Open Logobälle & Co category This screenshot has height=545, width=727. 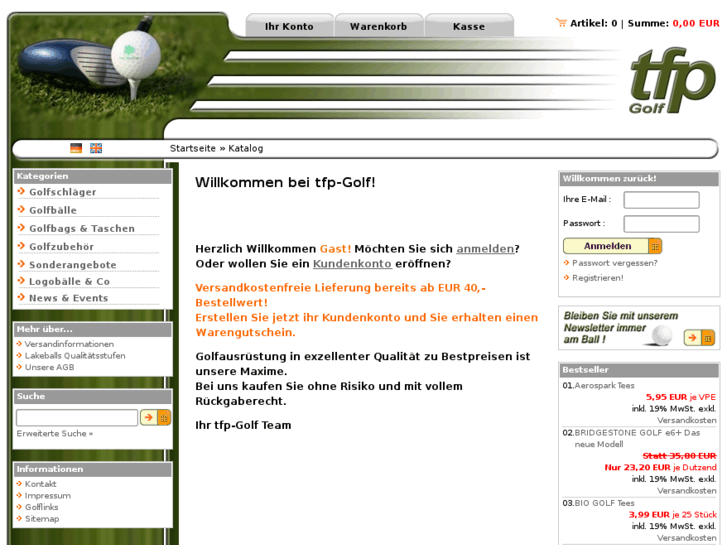(70, 282)
